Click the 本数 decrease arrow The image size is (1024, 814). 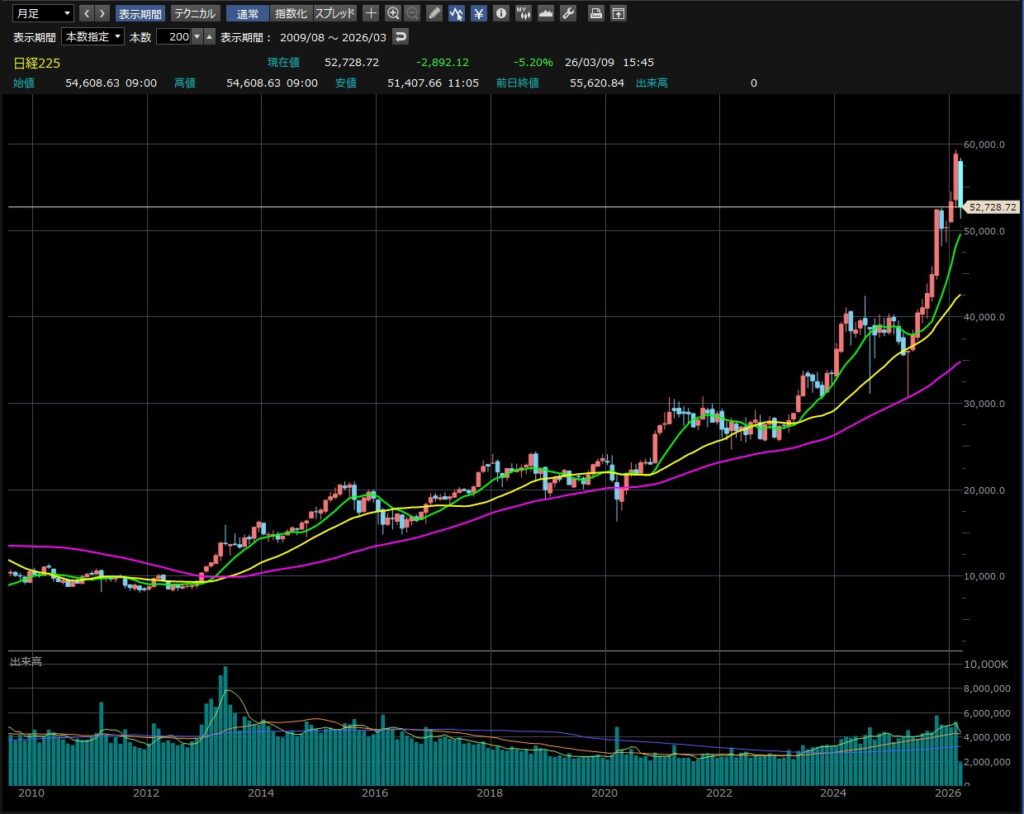coord(197,36)
